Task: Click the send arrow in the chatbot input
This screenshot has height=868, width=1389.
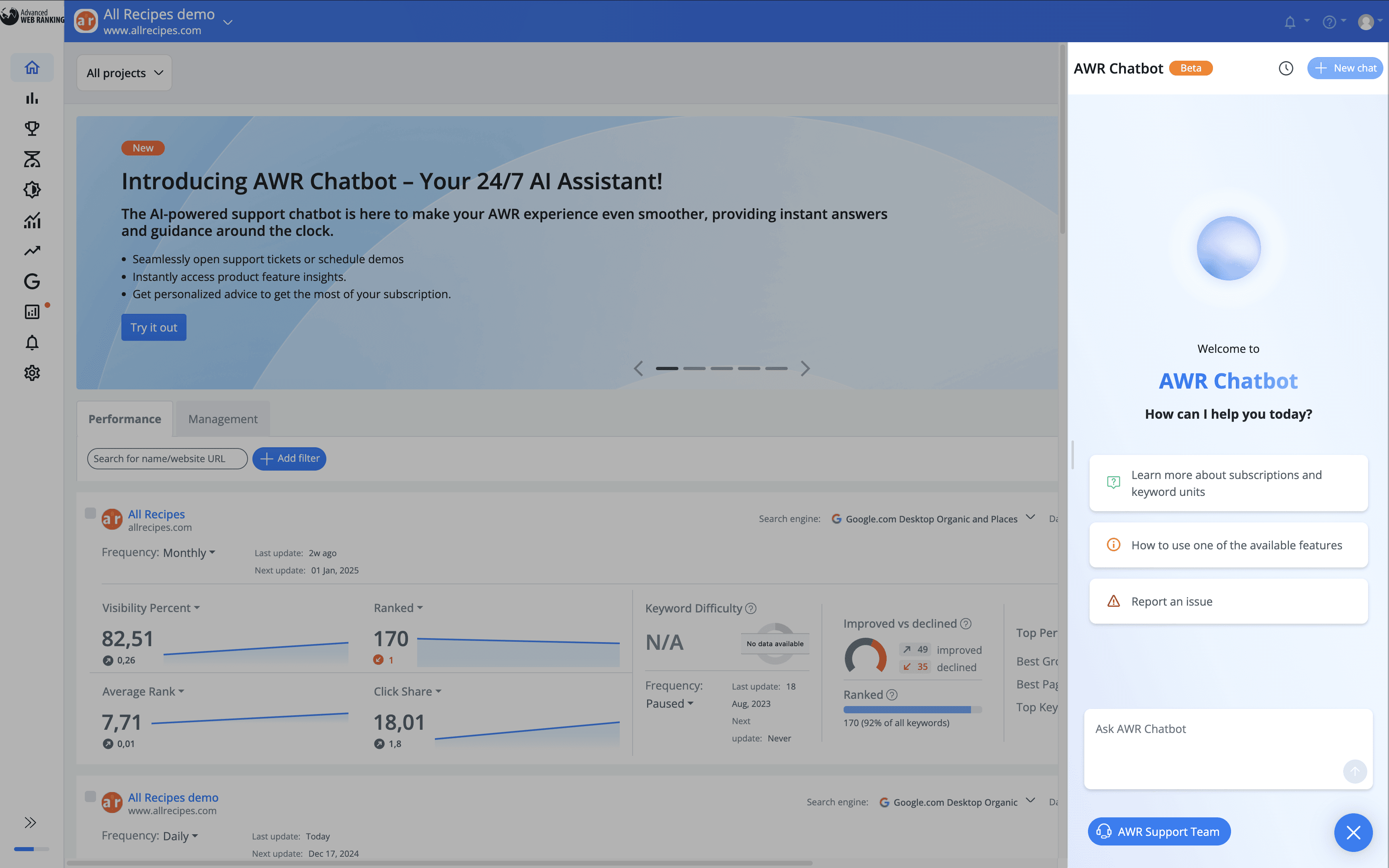Action: click(1354, 771)
